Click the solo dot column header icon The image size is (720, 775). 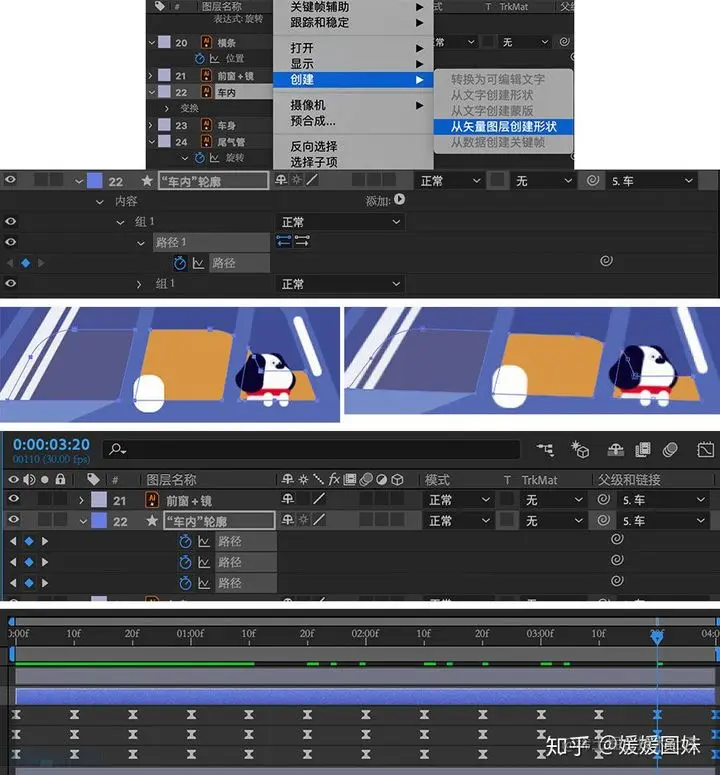(45, 479)
